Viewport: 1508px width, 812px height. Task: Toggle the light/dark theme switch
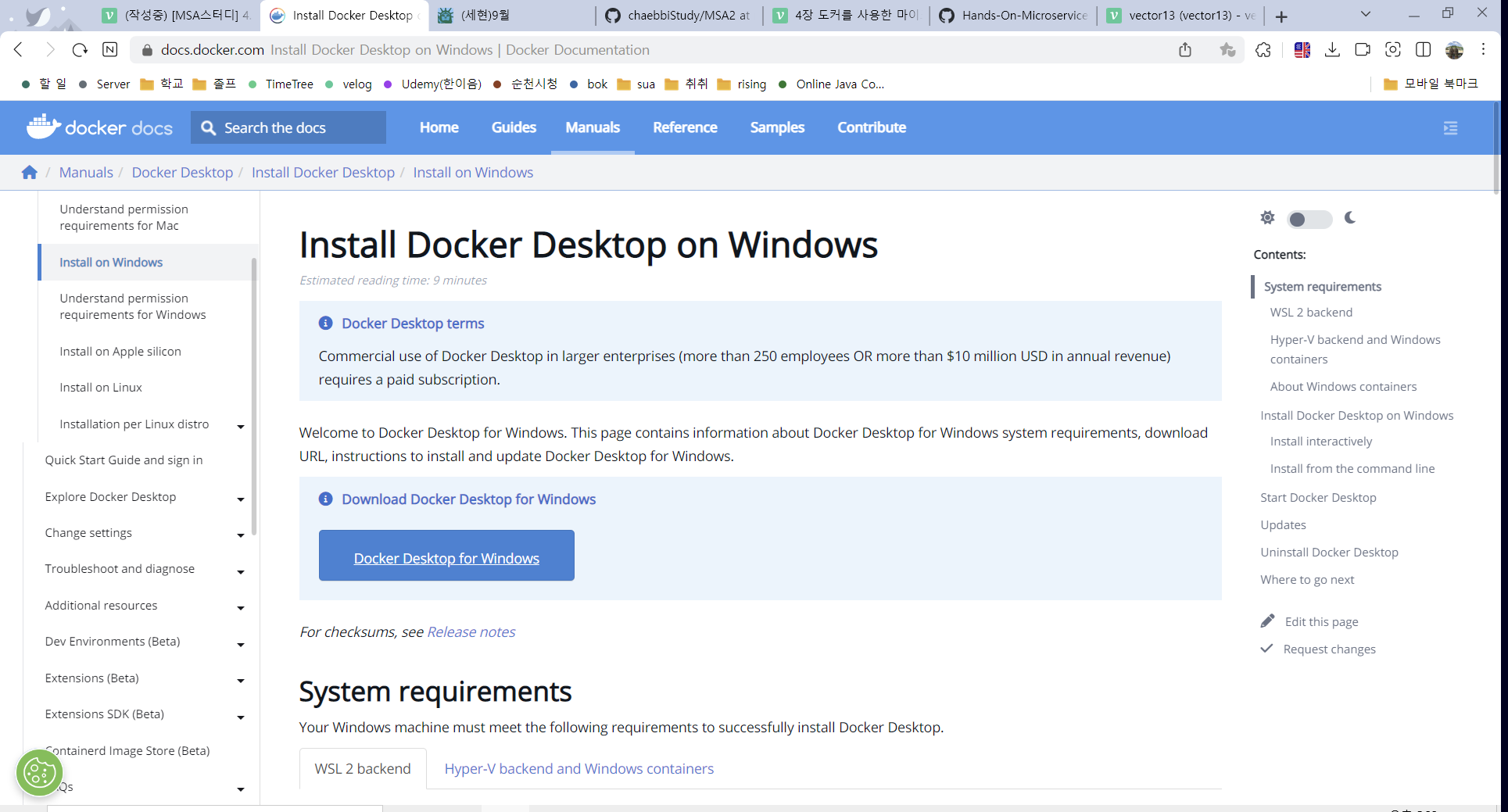(1309, 219)
